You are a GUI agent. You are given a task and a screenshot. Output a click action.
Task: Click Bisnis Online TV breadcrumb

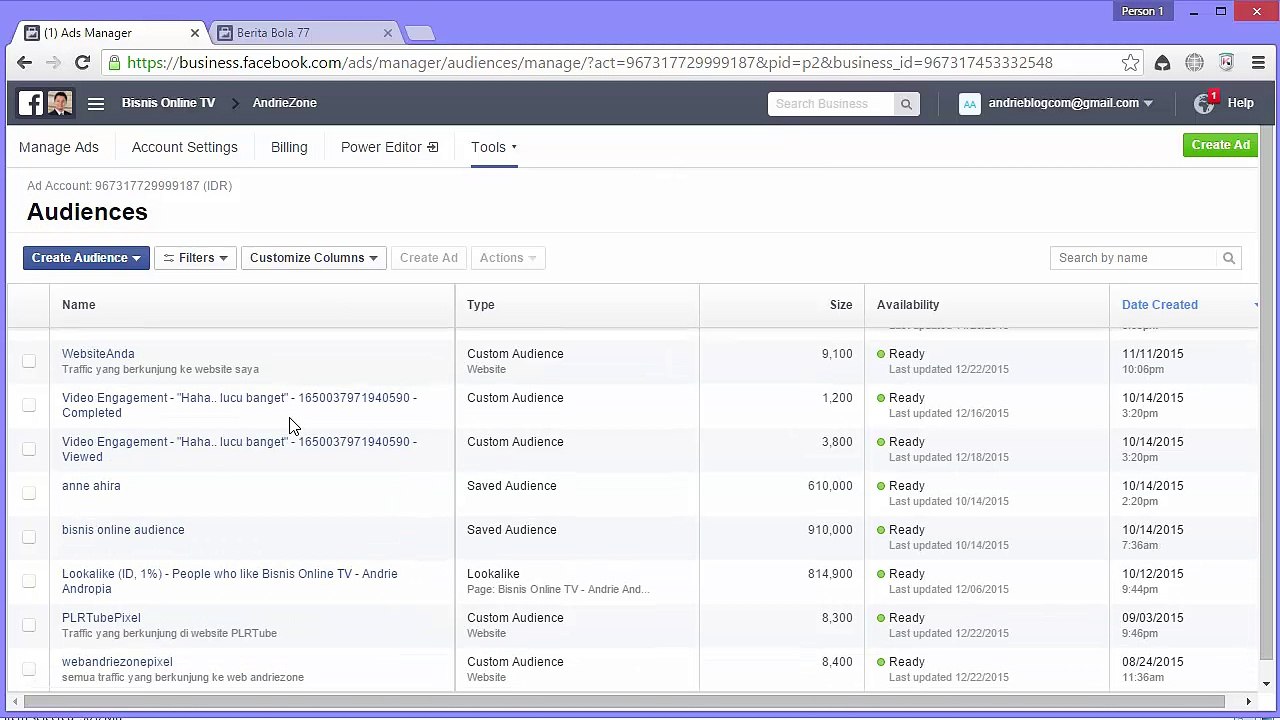tap(168, 103)
